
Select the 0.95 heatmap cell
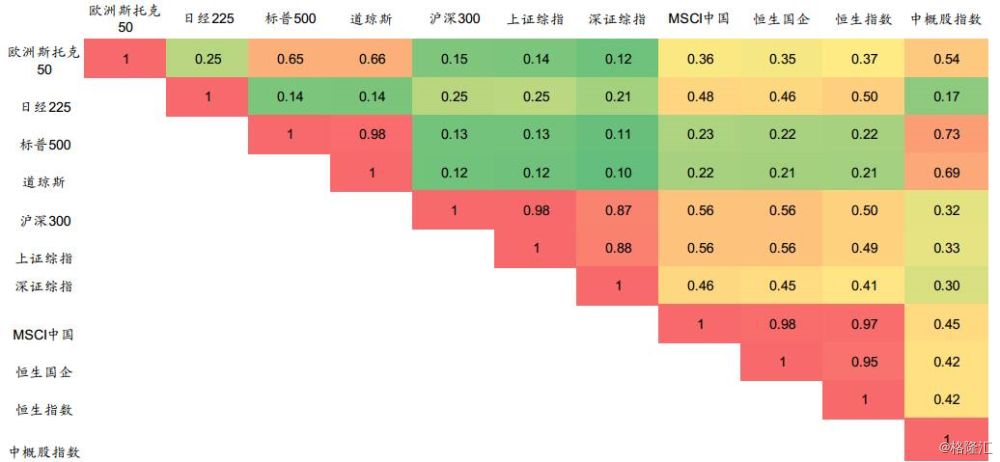(x=863, y=362)
